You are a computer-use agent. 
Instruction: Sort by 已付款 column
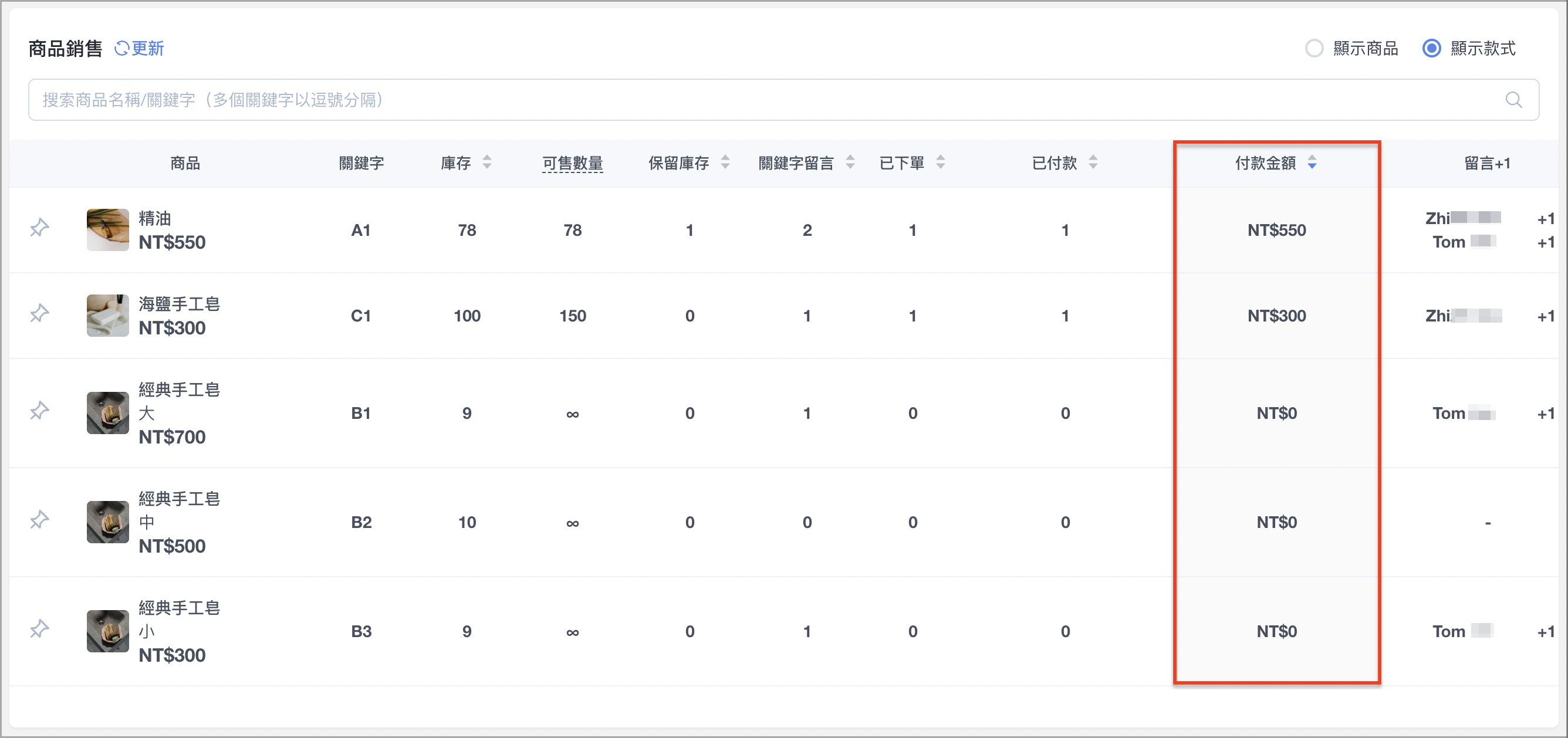tap(1093, 163)
